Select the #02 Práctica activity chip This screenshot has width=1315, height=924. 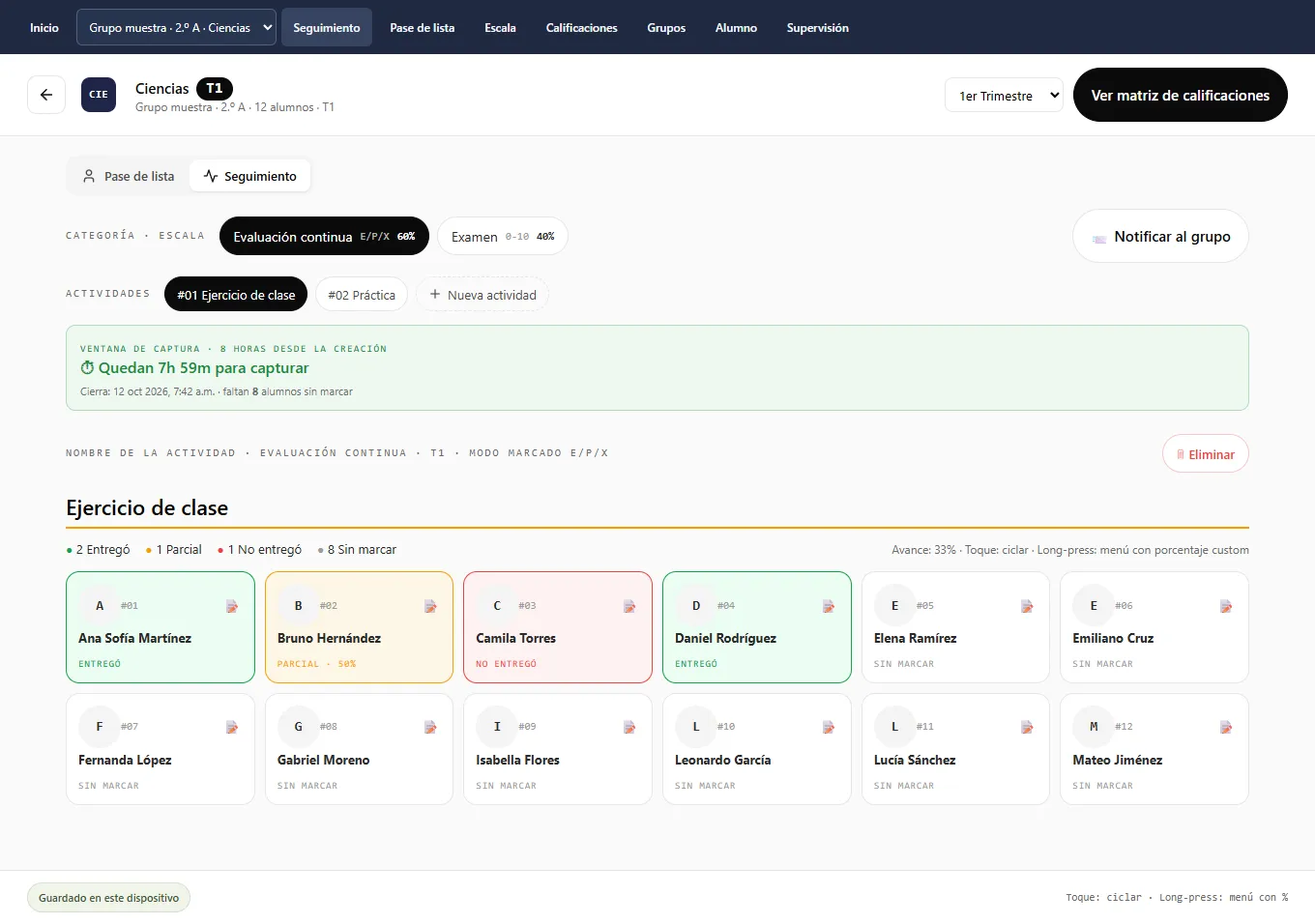[362, 295]
